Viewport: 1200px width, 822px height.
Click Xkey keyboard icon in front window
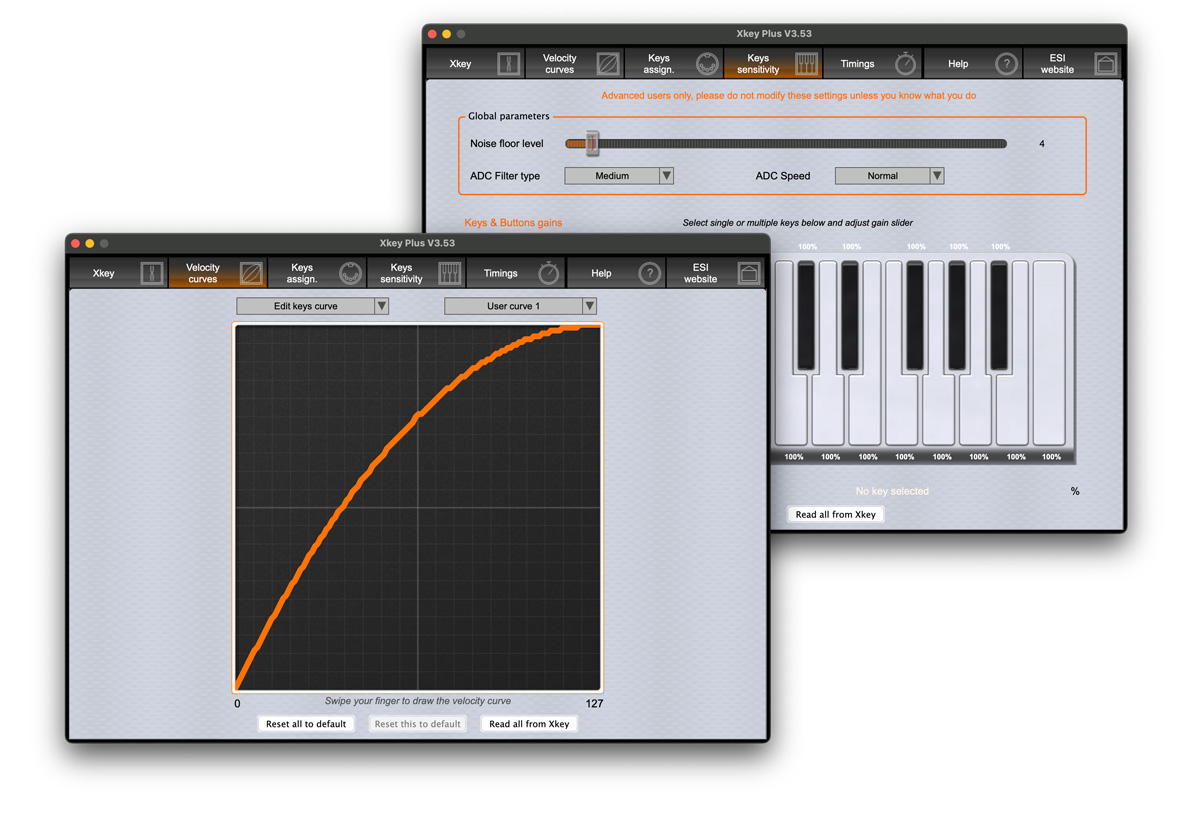coord(151,273)
